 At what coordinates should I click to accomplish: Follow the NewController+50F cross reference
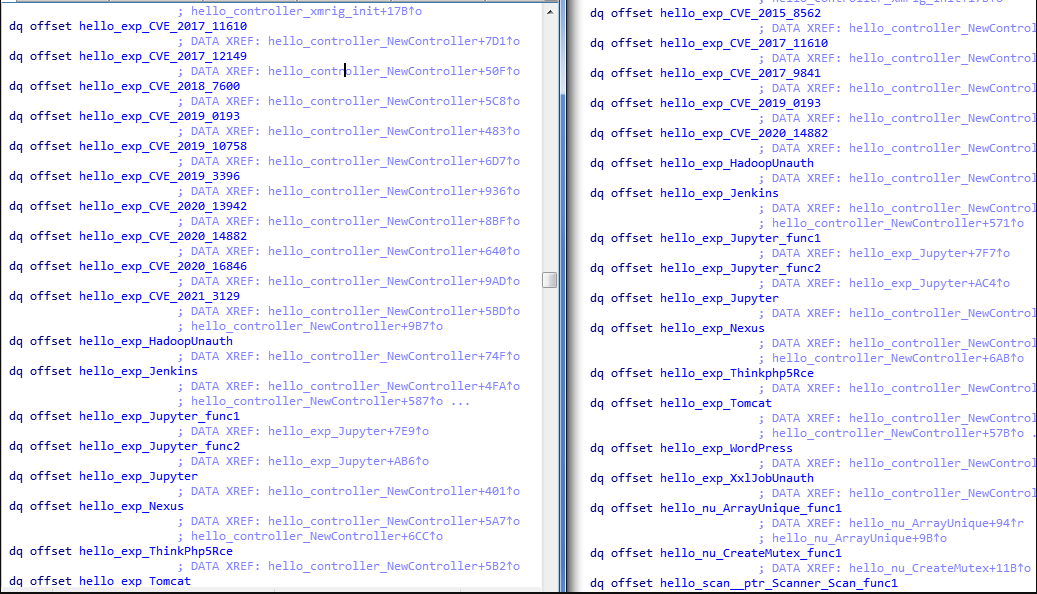tap(394, 71)
